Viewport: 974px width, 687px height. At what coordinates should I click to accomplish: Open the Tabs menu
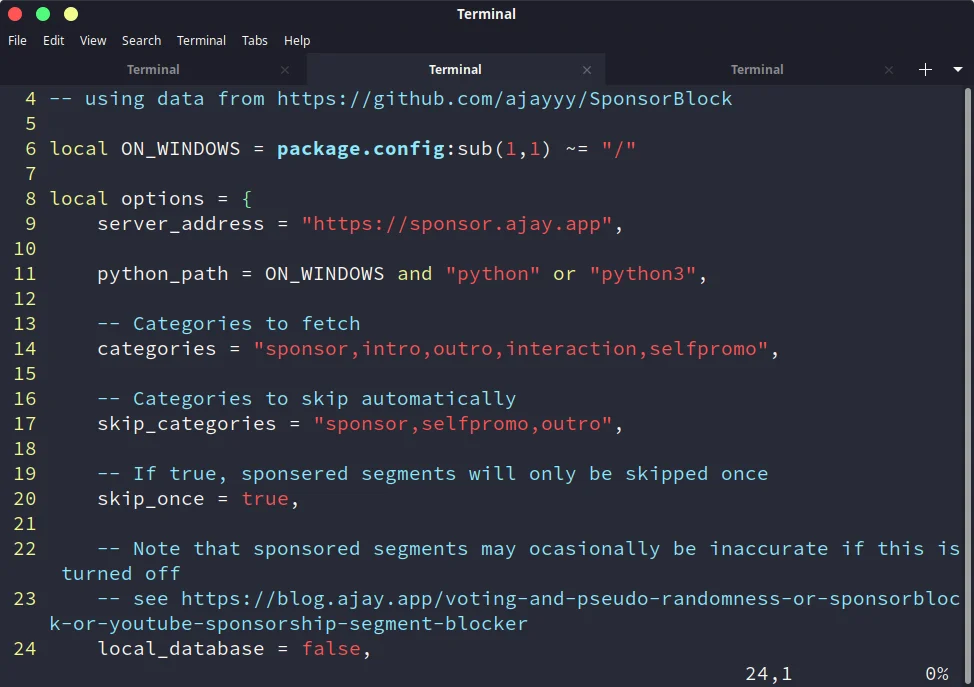tap(254, 40)
